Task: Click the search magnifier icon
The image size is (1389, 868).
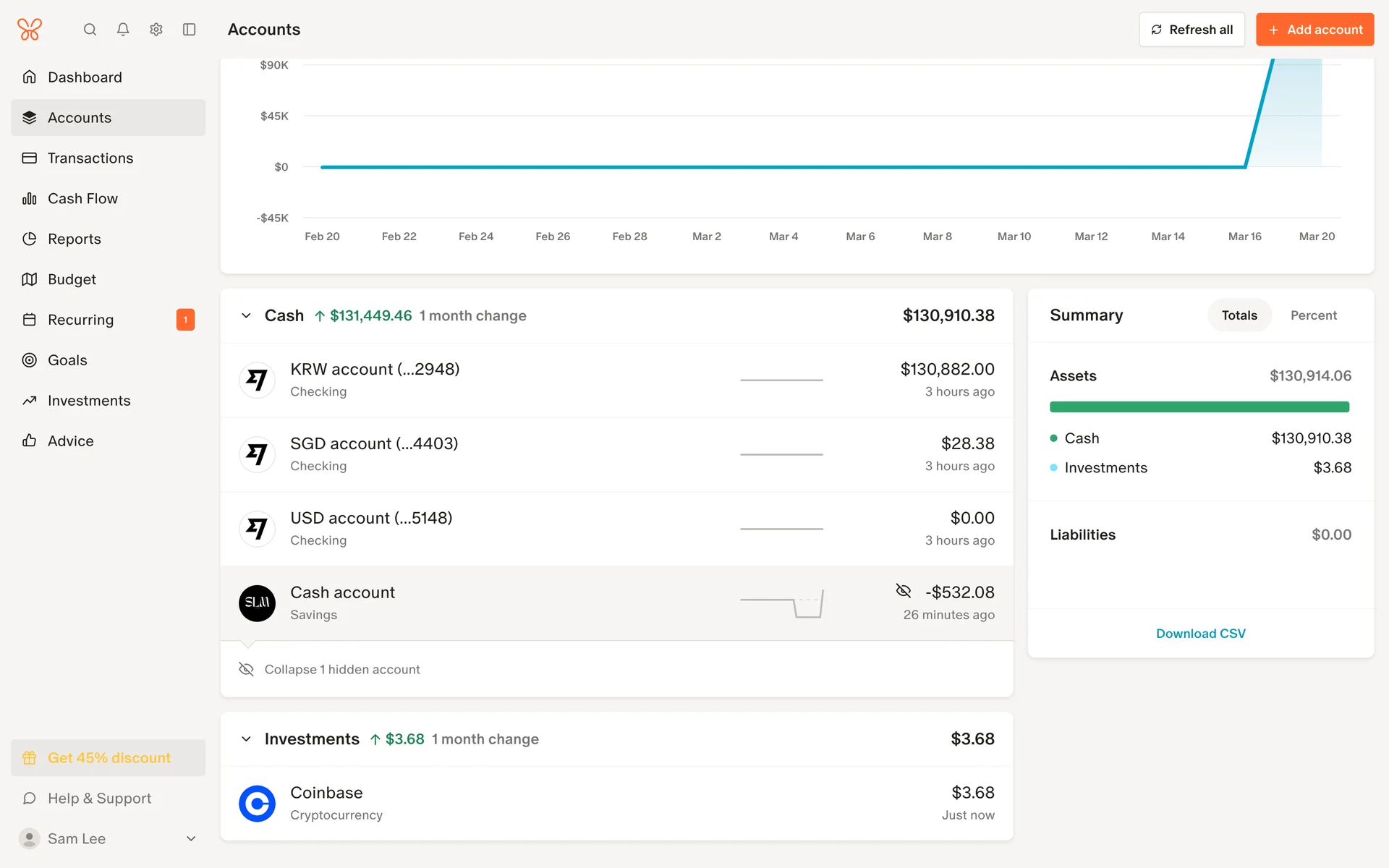Action: tap(90, 30)
